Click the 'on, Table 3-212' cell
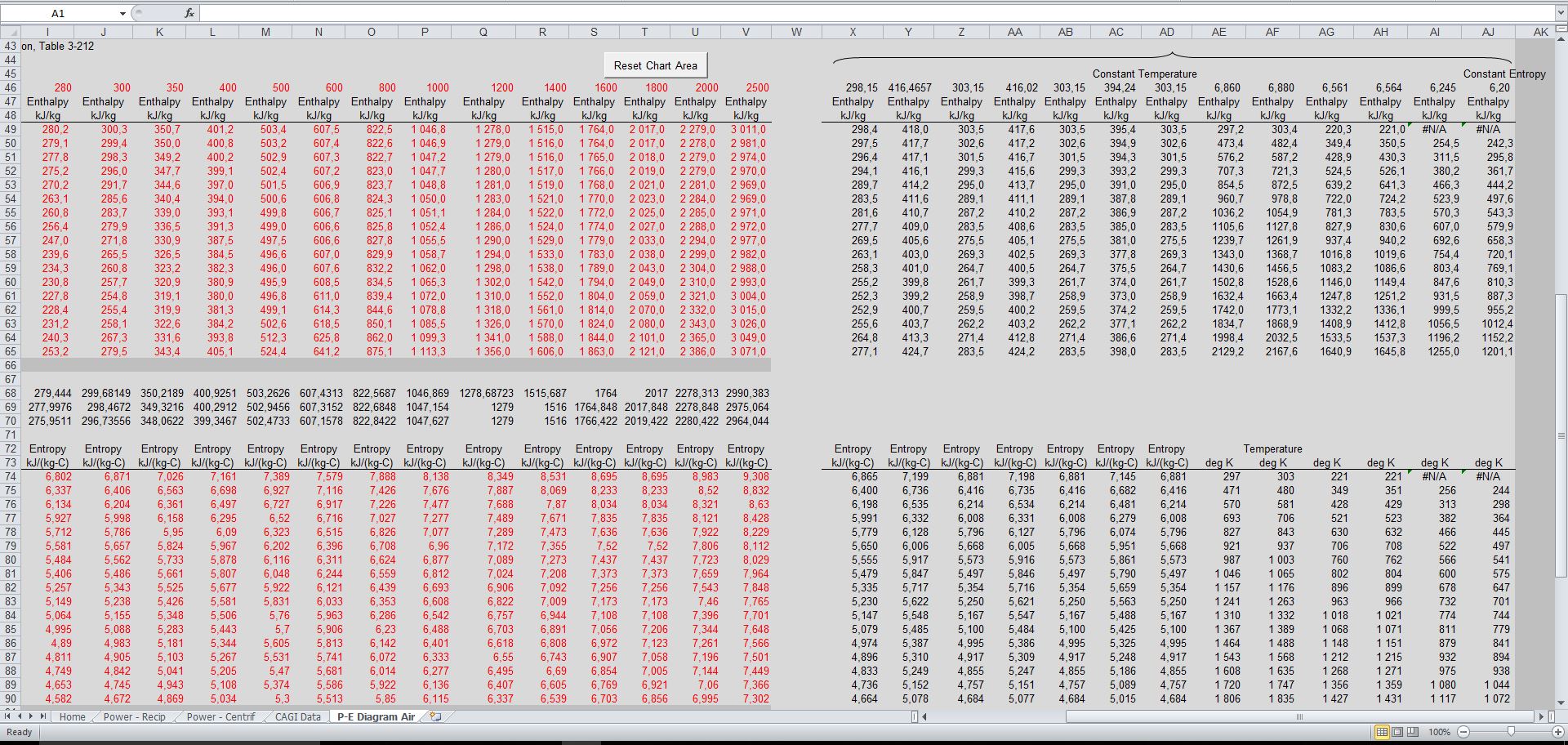 (x=57, y=46)
